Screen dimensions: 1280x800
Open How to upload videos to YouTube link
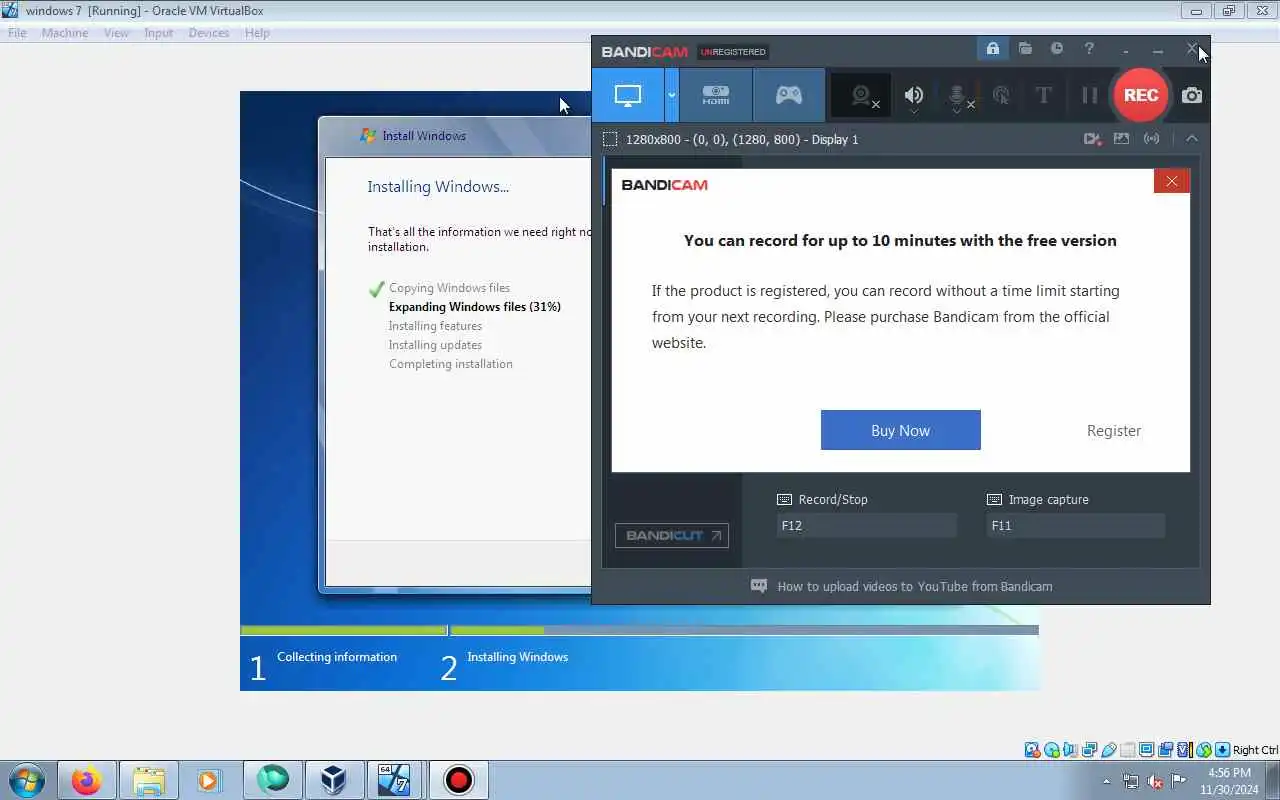click(x=914, y=586)
